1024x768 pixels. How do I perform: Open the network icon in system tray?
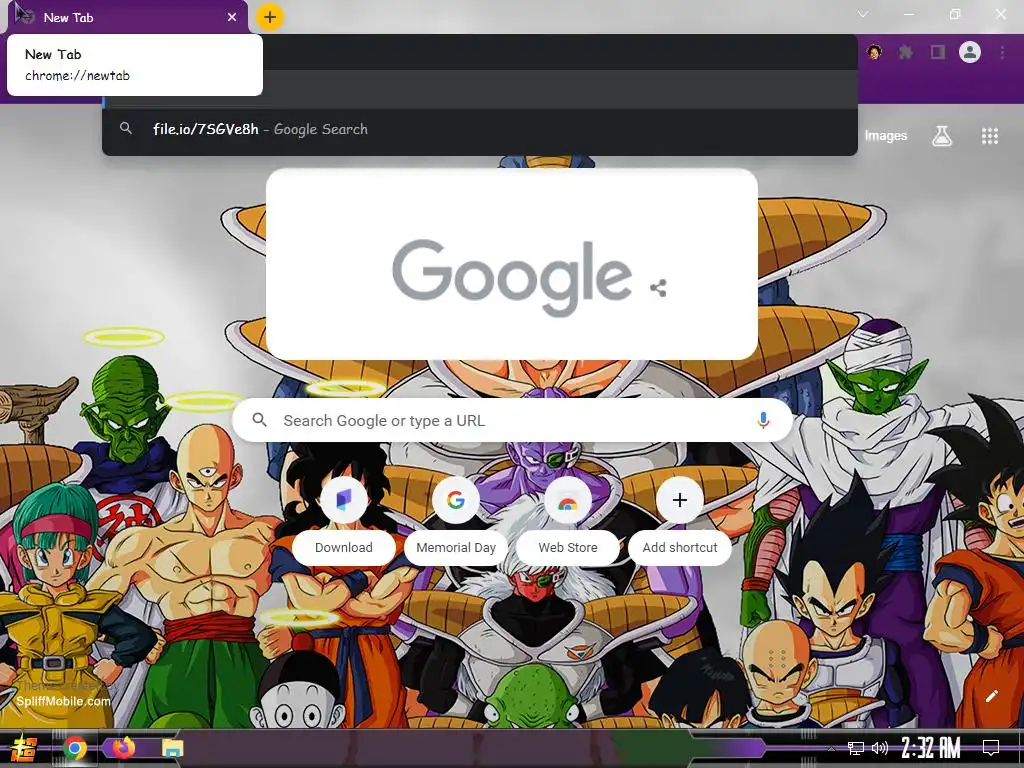pyautogui.click(x=856, y=748)
